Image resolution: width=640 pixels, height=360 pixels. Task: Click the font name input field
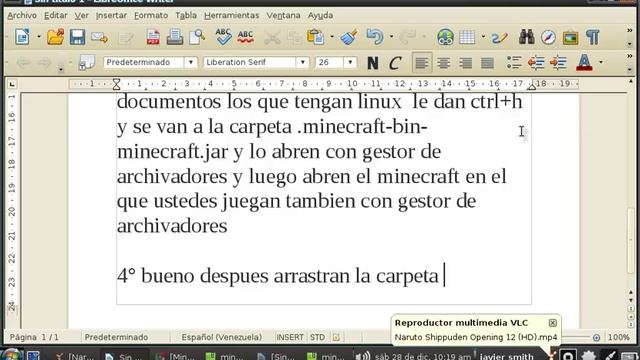(x=250, y=62)
